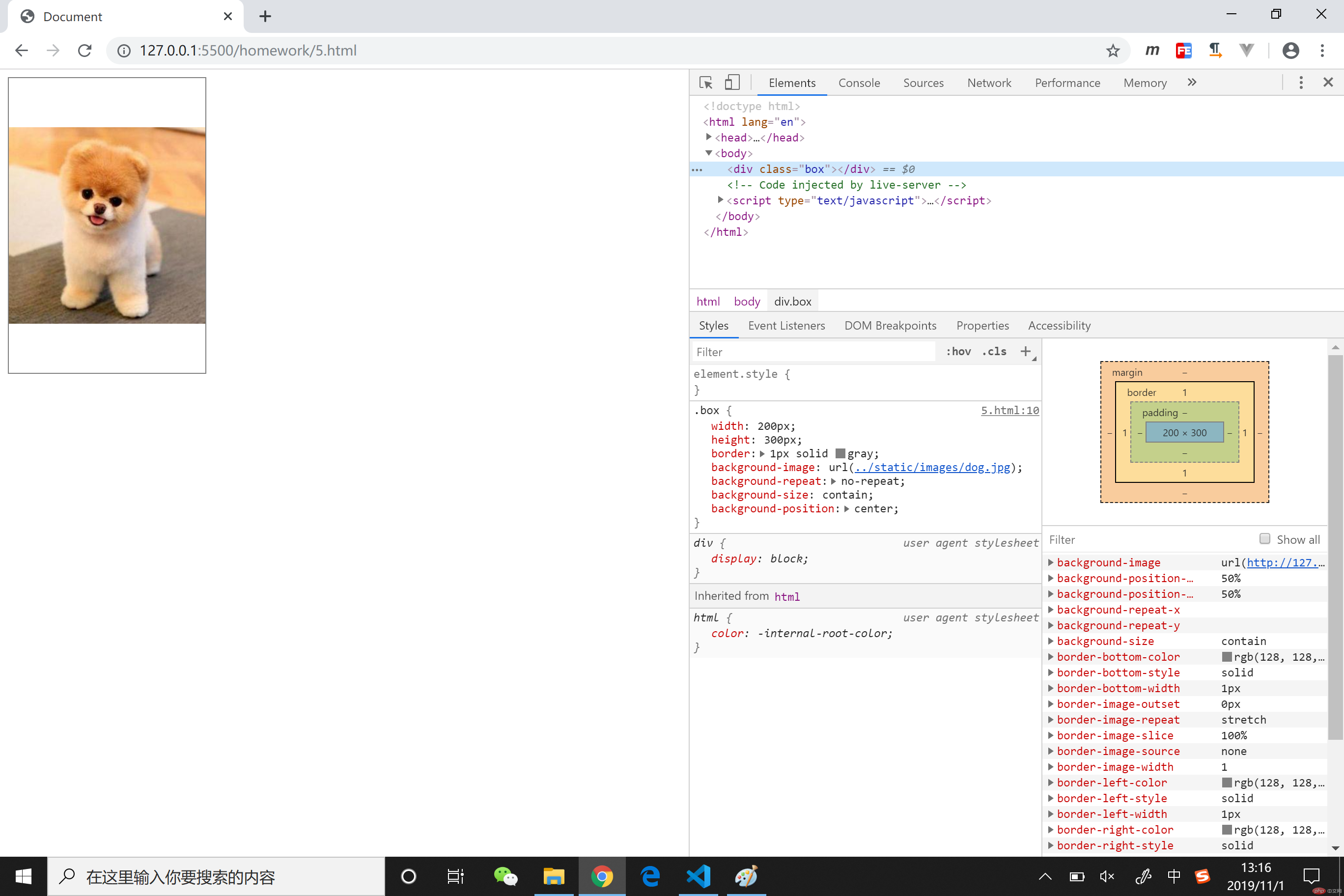Go forward in browser history
The width and height of the screenshot is (1344, 896).
click(53, 50)
